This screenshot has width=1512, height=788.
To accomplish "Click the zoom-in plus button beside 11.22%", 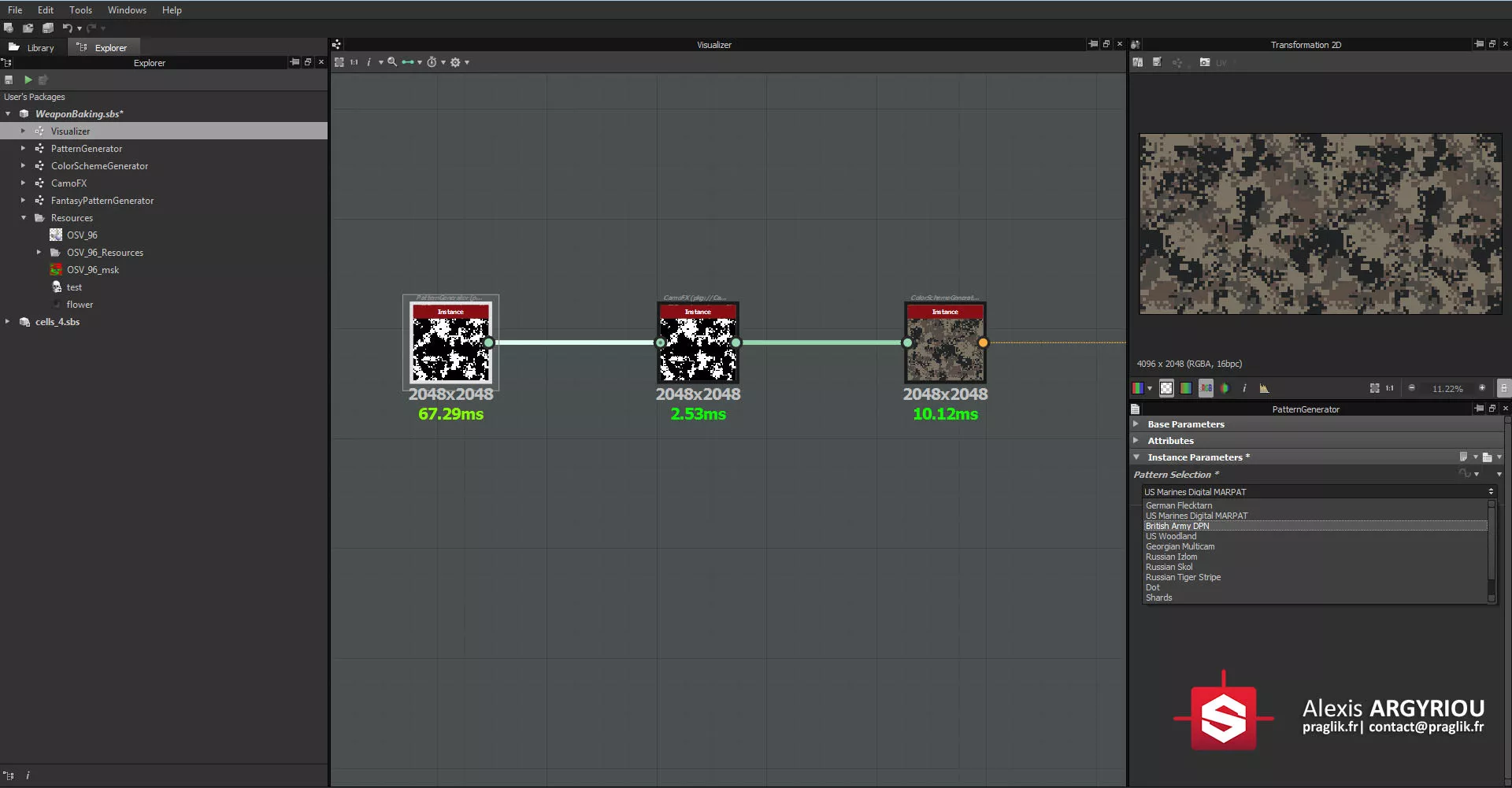I will click(1481, 388).
